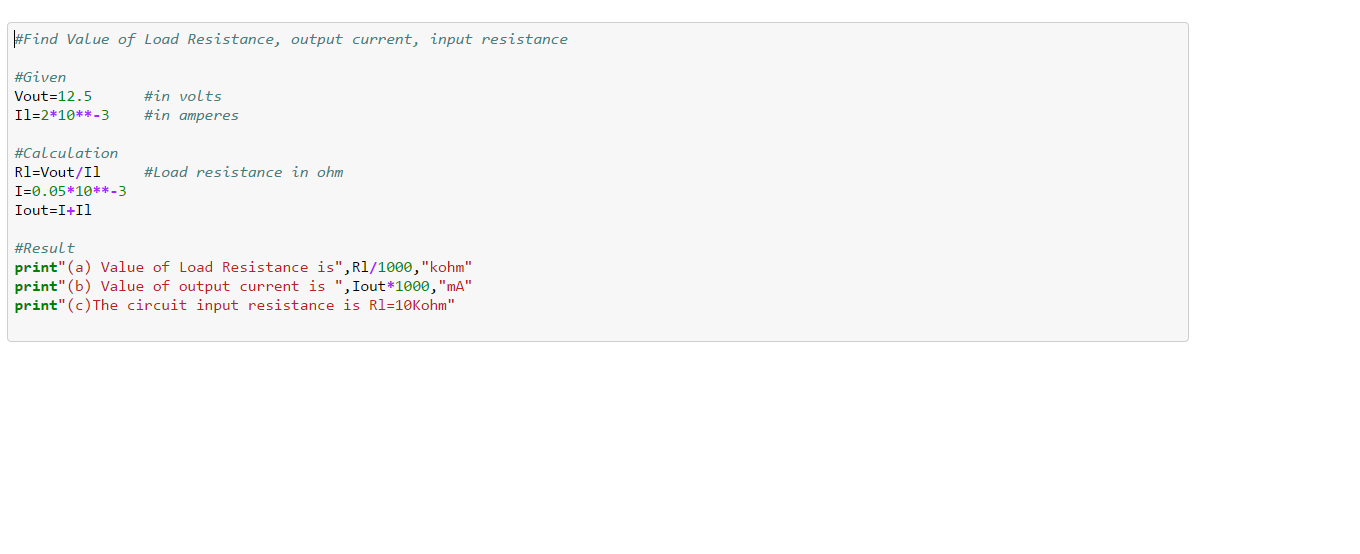The image size is (1360, 554).
Task: Click the '#in amperes' comment
Action: coord(191,116)
